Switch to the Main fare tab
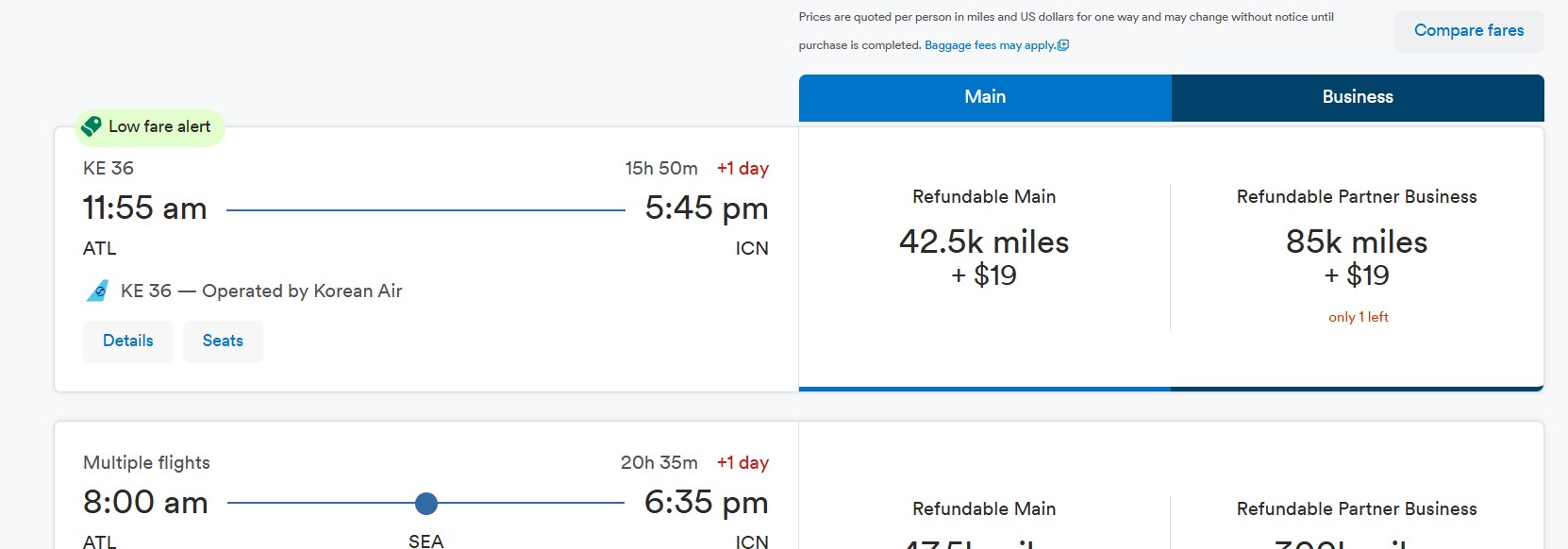The image size is (1568, 549). 985,97
